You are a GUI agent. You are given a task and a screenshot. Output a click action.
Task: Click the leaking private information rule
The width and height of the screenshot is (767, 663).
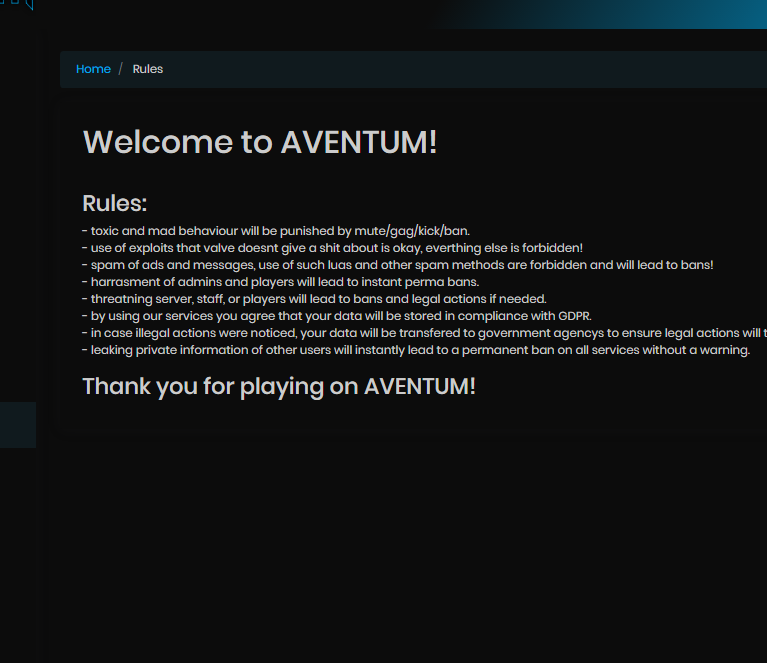[416, 350]
